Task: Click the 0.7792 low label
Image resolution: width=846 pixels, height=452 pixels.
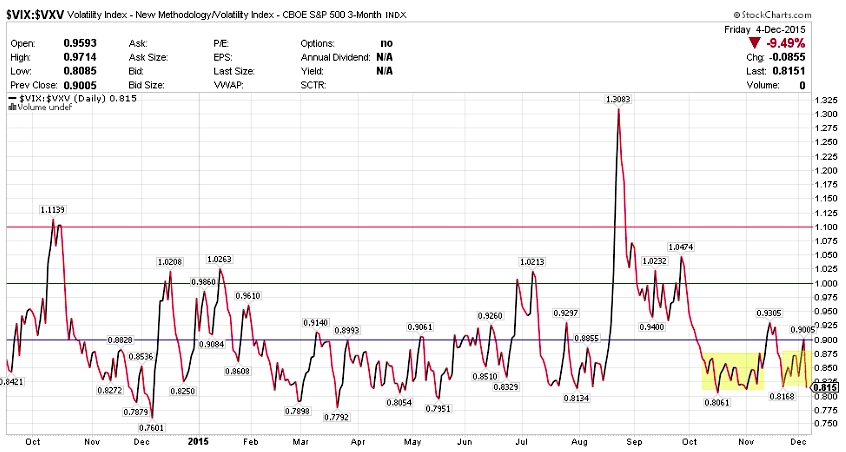Action: (x=336, y=417)
